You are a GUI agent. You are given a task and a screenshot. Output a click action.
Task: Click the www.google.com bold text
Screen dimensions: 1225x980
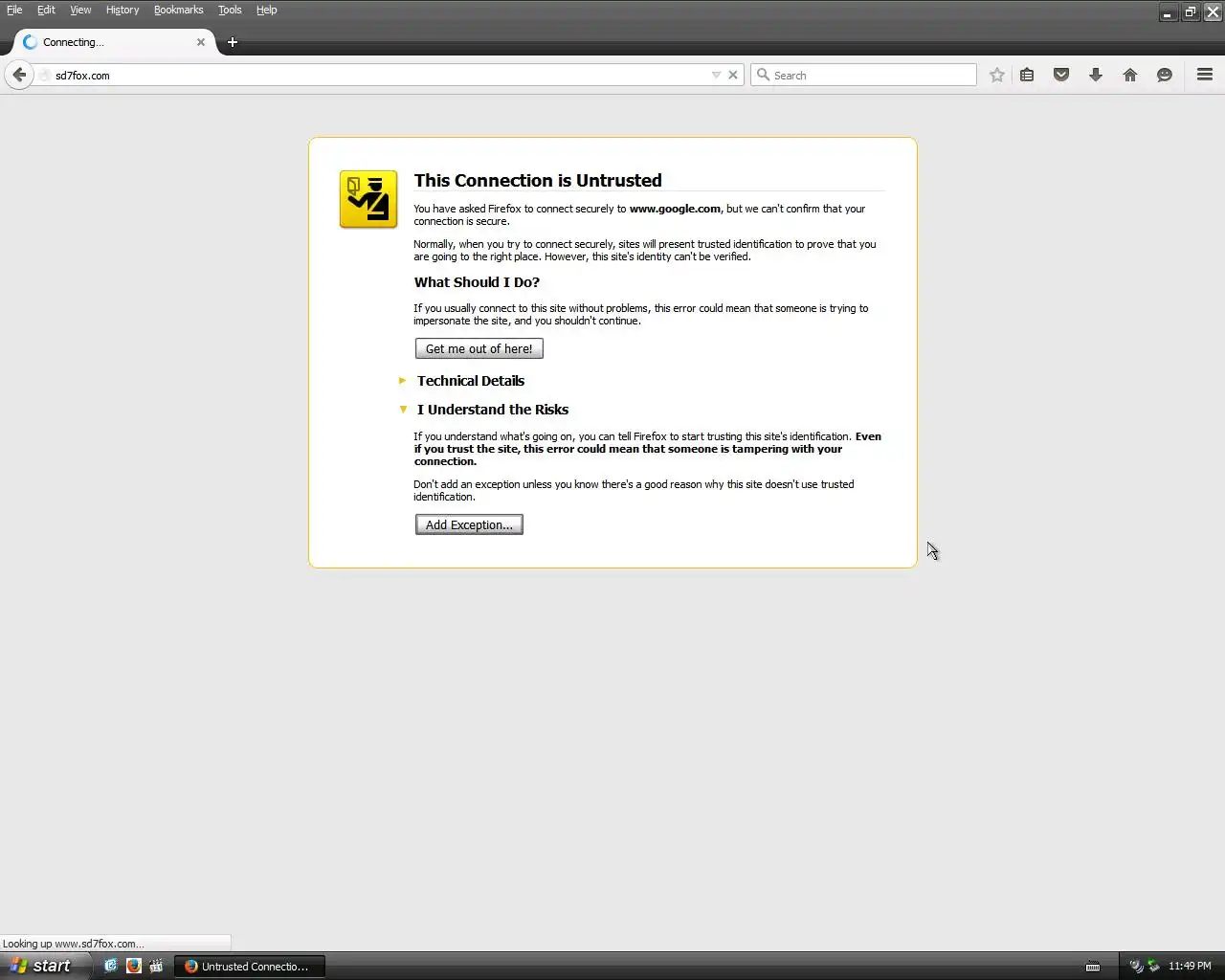(675, 209)
